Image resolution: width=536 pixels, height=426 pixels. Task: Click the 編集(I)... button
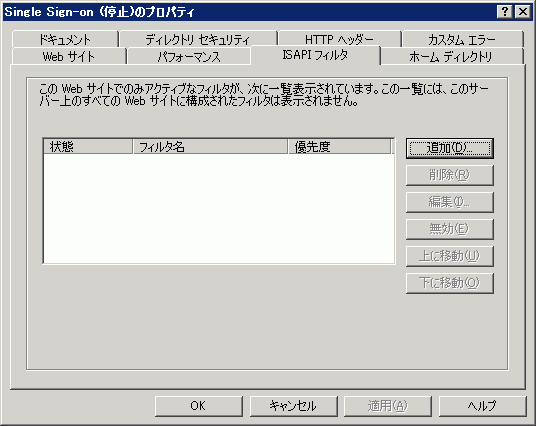click(450, 202)
